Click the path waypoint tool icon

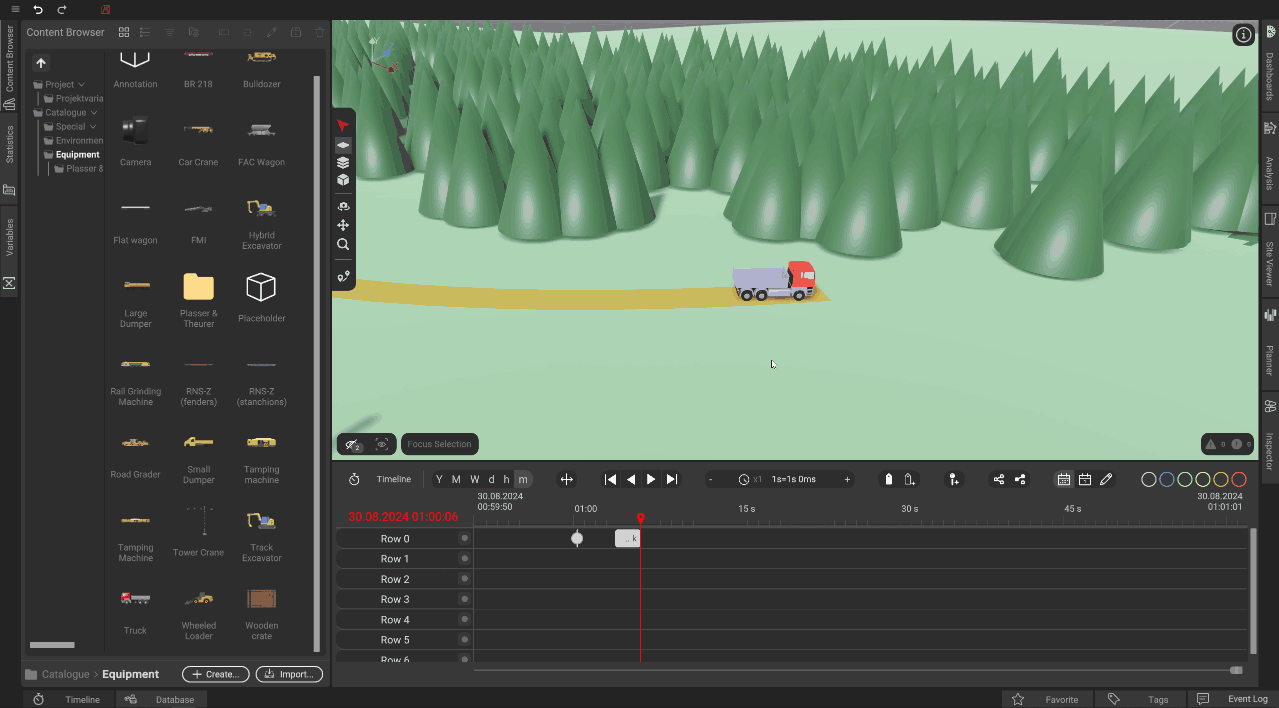pos(343,276)
